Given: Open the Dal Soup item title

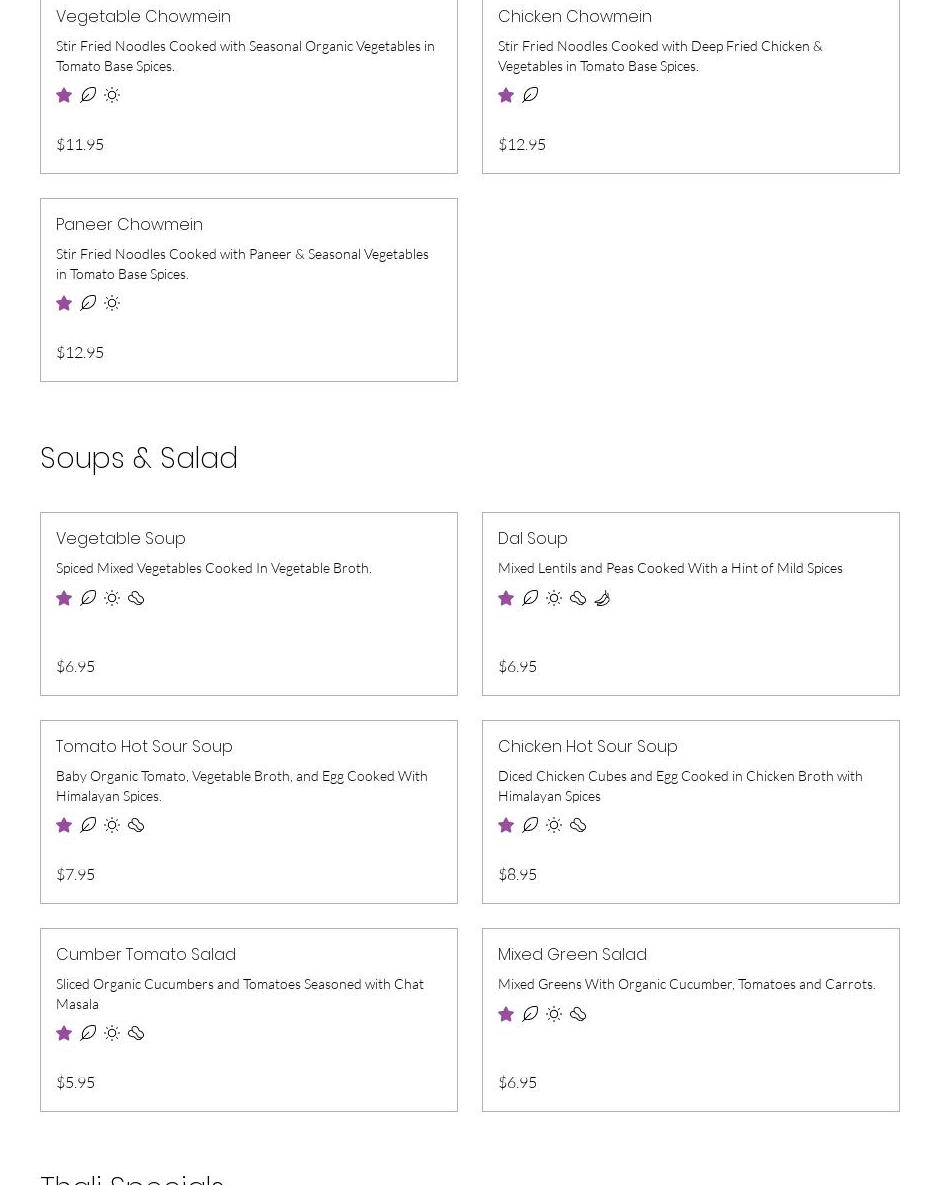Looking at the screenshot, I should (532, 539).
